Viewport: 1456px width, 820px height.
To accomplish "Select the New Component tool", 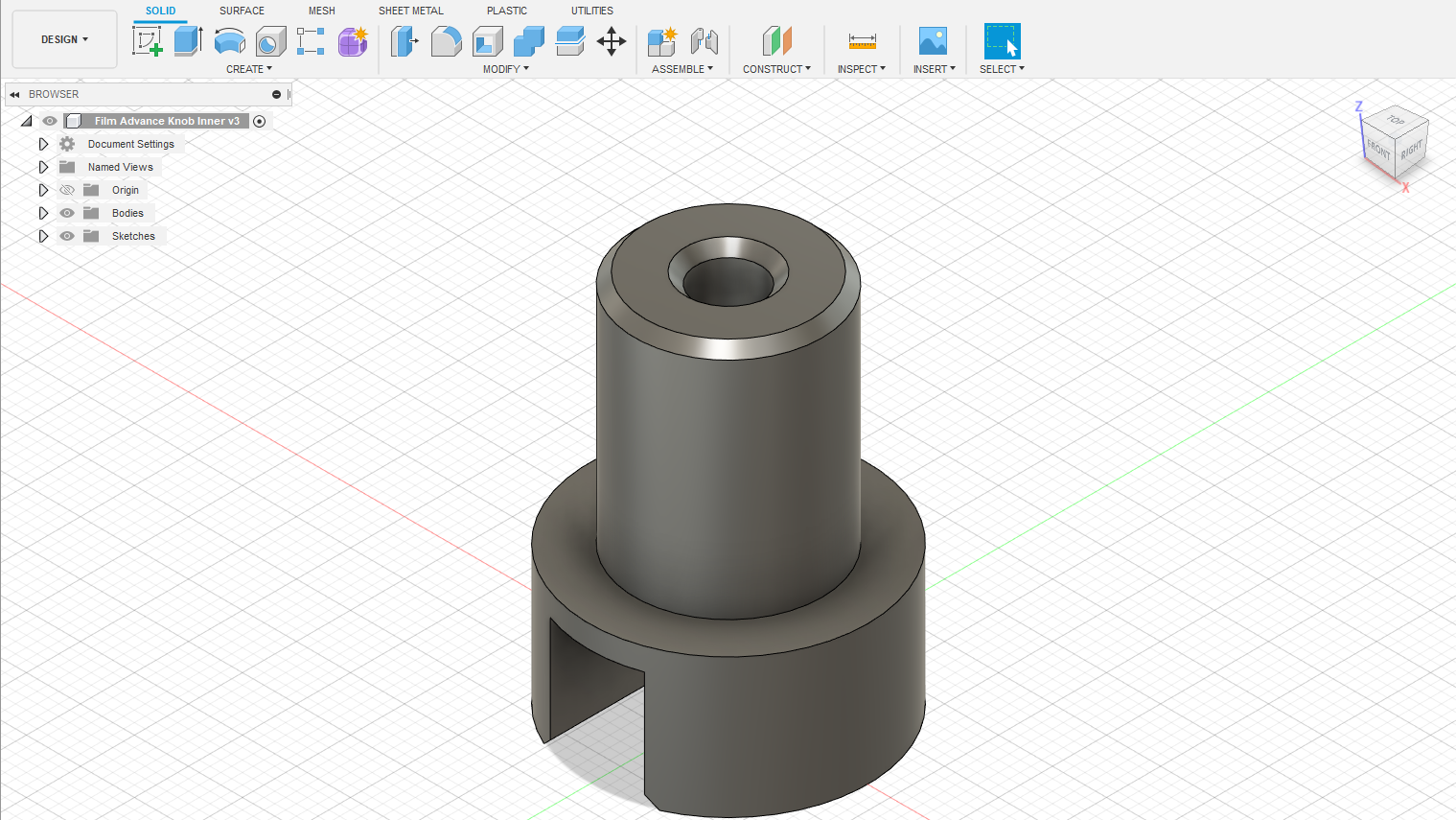I will [x=662, y=41].
